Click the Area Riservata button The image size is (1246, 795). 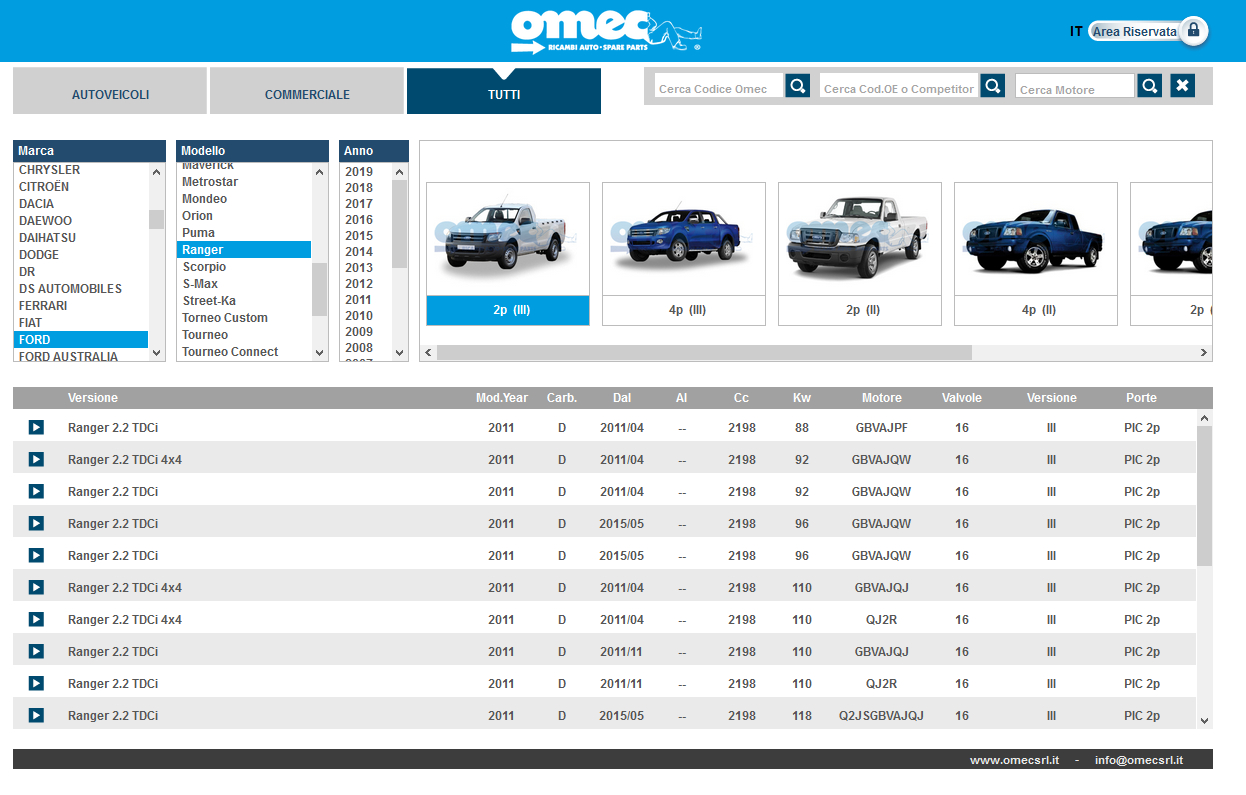[1135, 32]
